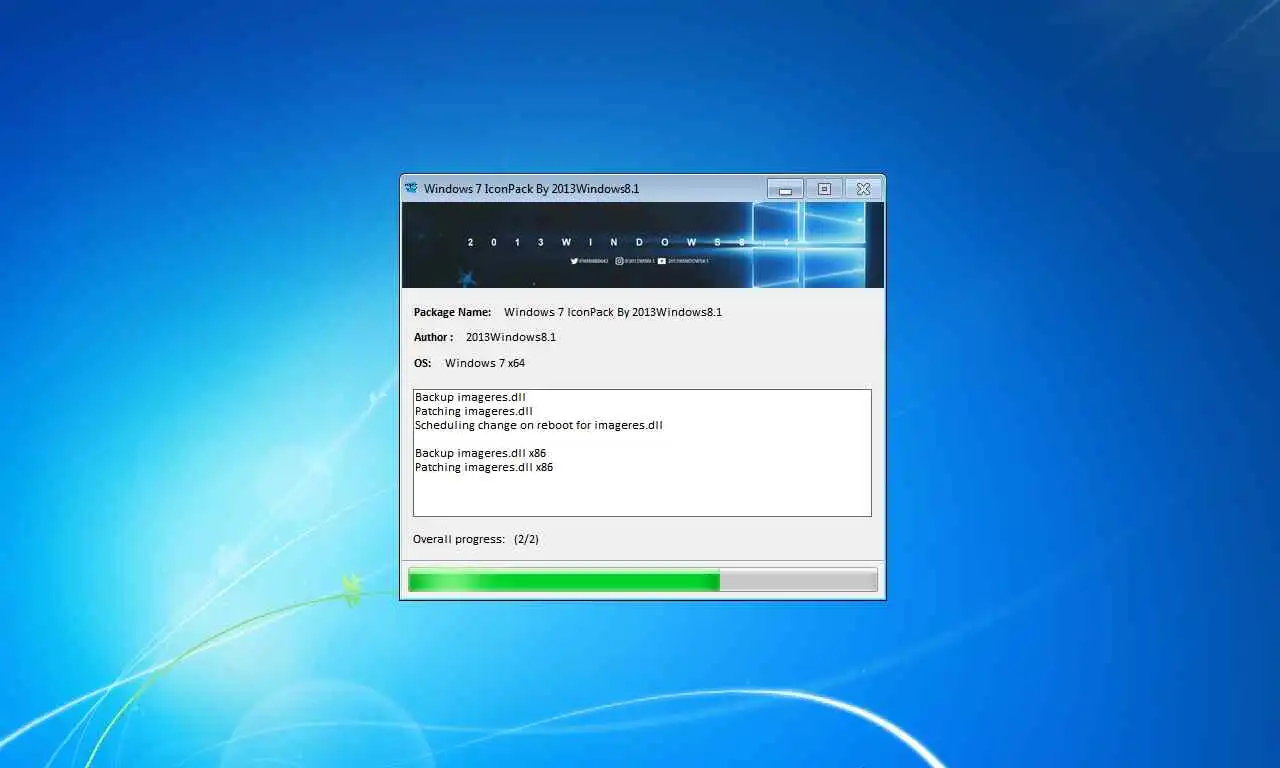Viewport: 1280px width, 768px height.
Task: Click the 2013 WINDOWS 8.1 banner image
Action: tap(643, 245)
